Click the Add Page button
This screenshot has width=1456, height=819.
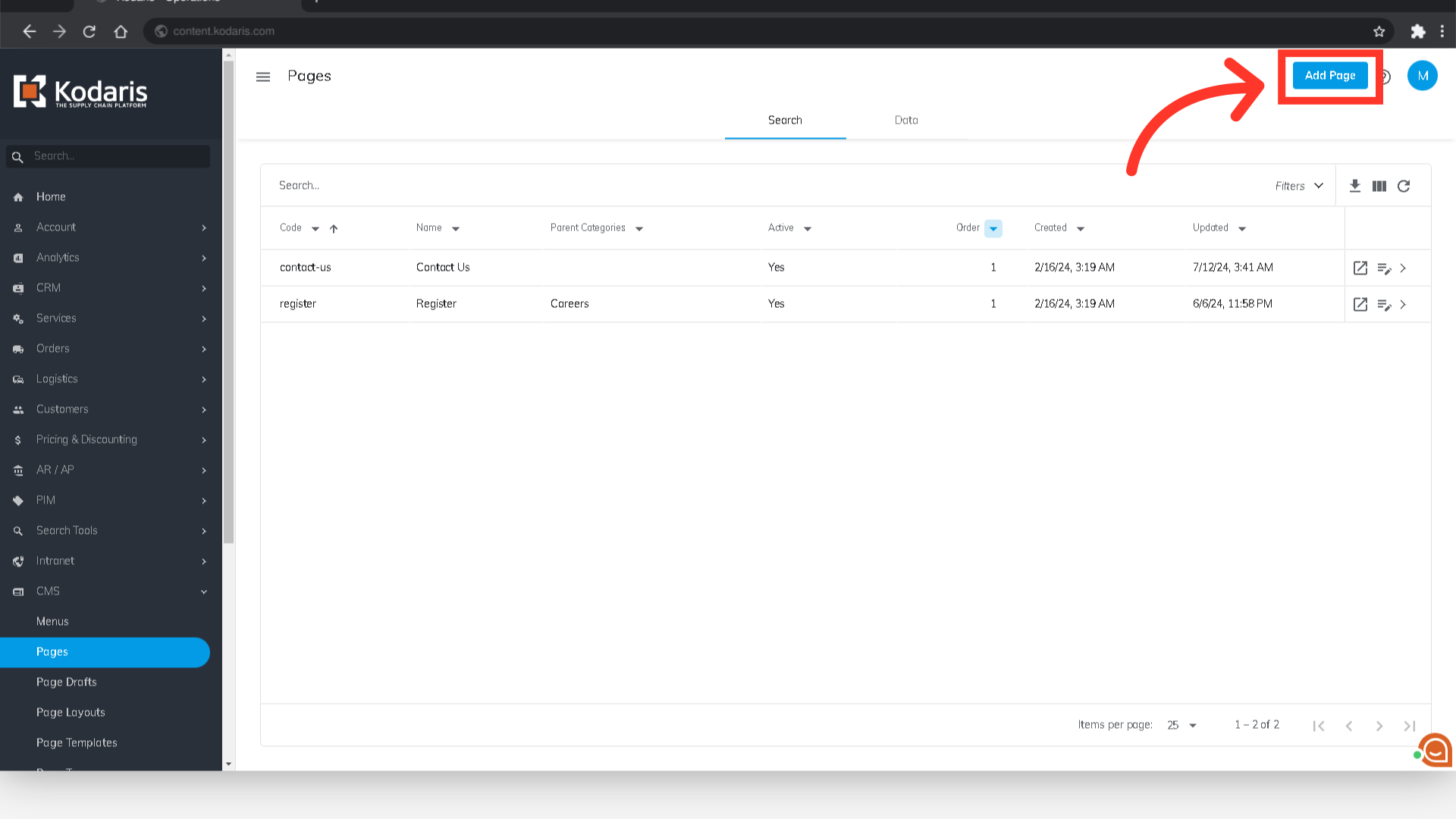pyautogui.click(x=1329, y=76)
